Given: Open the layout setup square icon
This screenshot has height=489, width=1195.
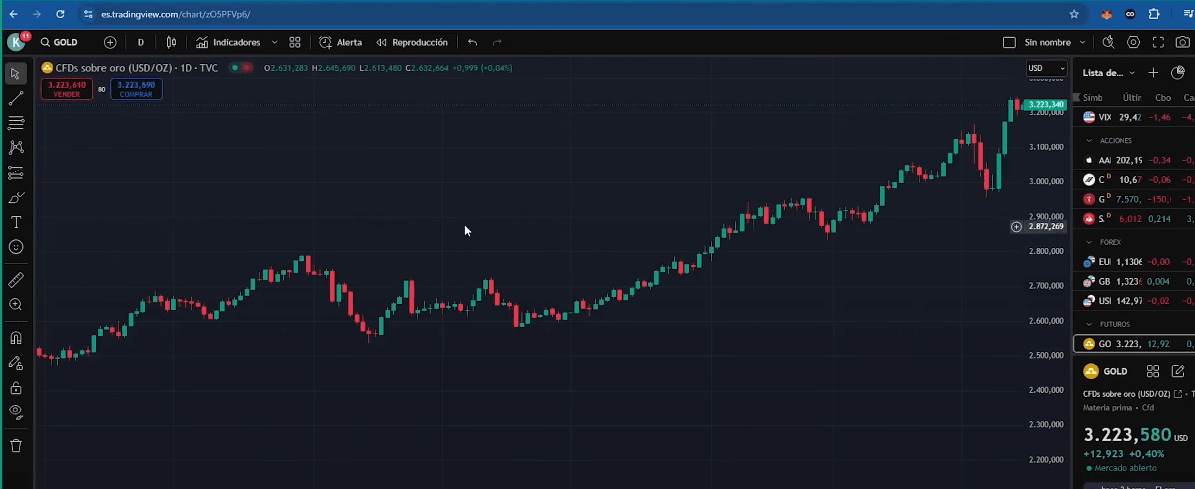Looking at the screenshot, I should click(1009, 43).
